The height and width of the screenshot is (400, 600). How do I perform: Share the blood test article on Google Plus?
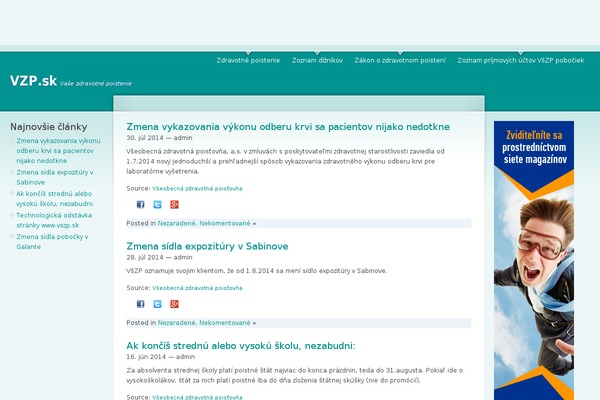(174, 204)
